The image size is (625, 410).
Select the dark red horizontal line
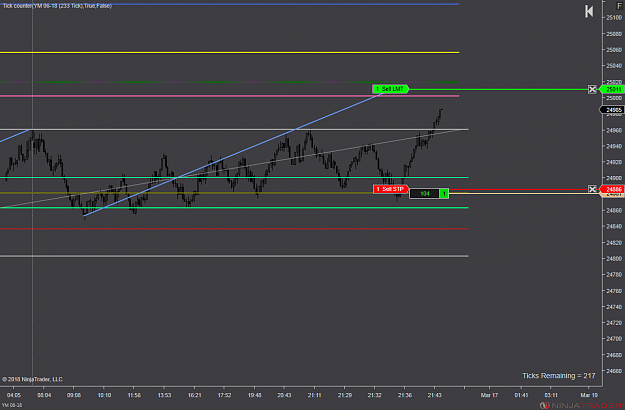tap(234, 229)
